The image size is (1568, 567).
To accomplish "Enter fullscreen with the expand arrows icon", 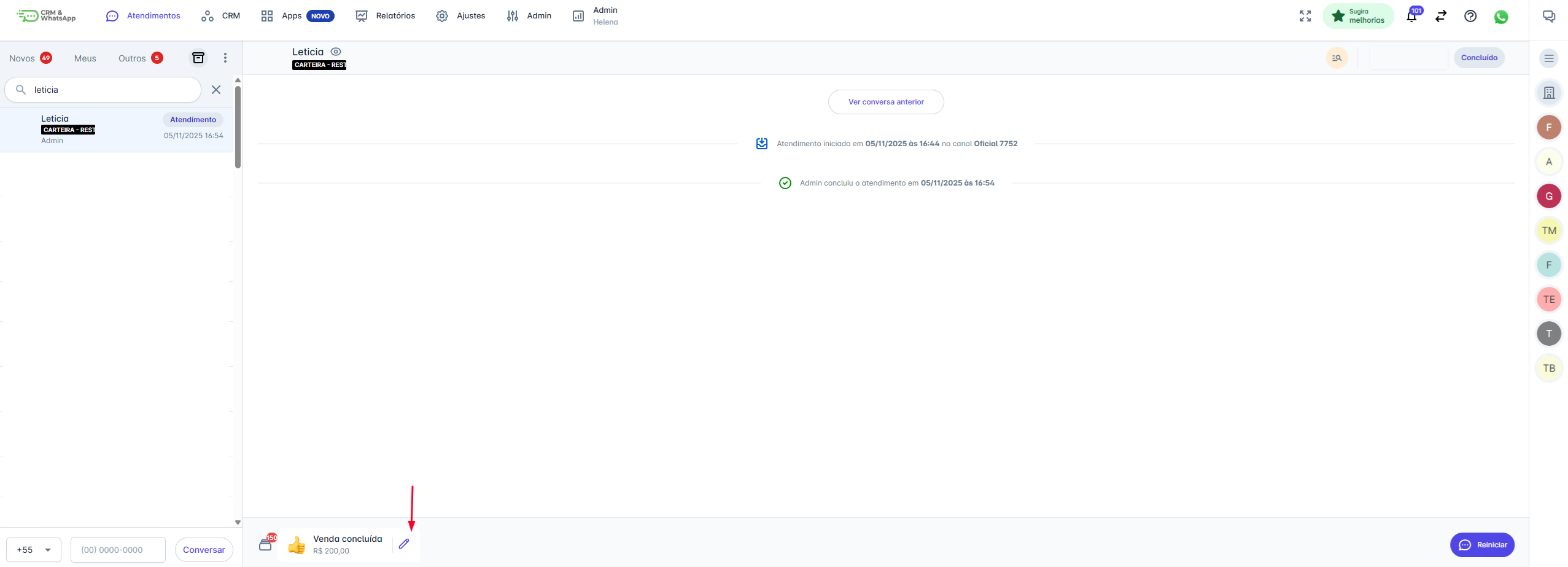I will pyautogui.click(x=1305, y=17).
